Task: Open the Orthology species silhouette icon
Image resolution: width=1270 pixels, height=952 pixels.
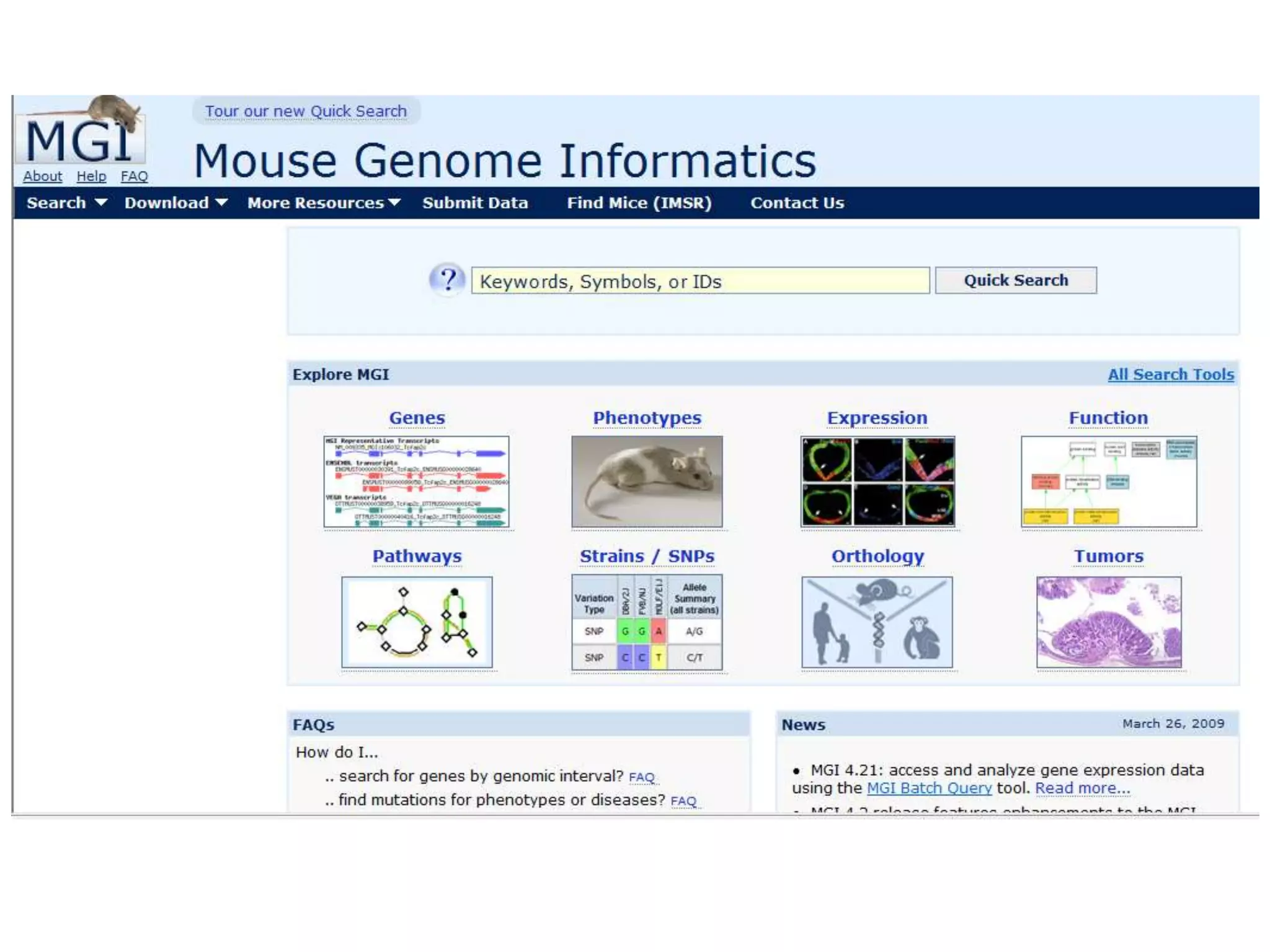Action: pyautogui.click(x=877, y=622)
